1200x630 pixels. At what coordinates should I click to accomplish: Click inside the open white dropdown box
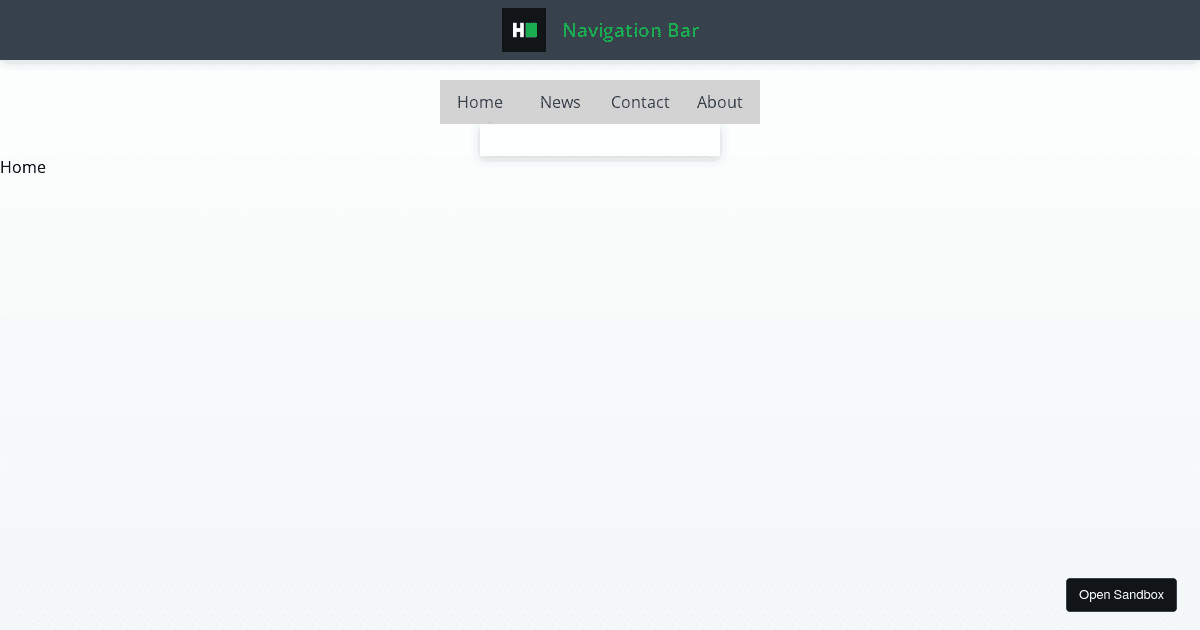click(x=599, y=139)
